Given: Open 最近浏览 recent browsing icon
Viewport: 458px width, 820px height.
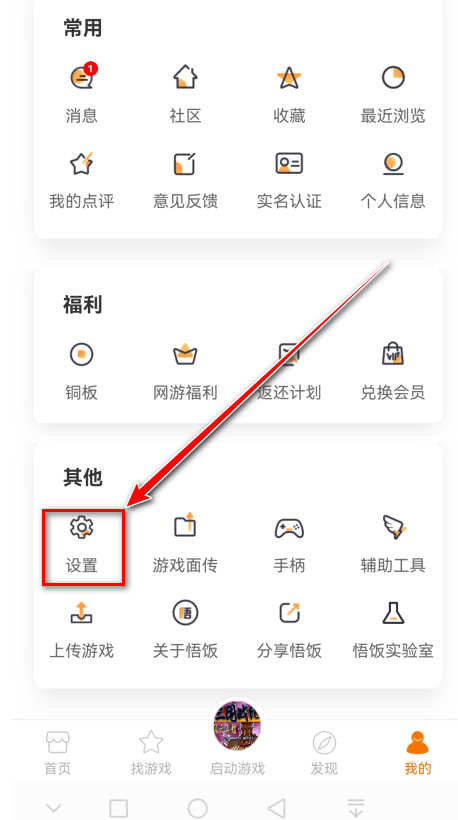Looking at the screenshot, I should pyautogui.click(x=393, y=77).
